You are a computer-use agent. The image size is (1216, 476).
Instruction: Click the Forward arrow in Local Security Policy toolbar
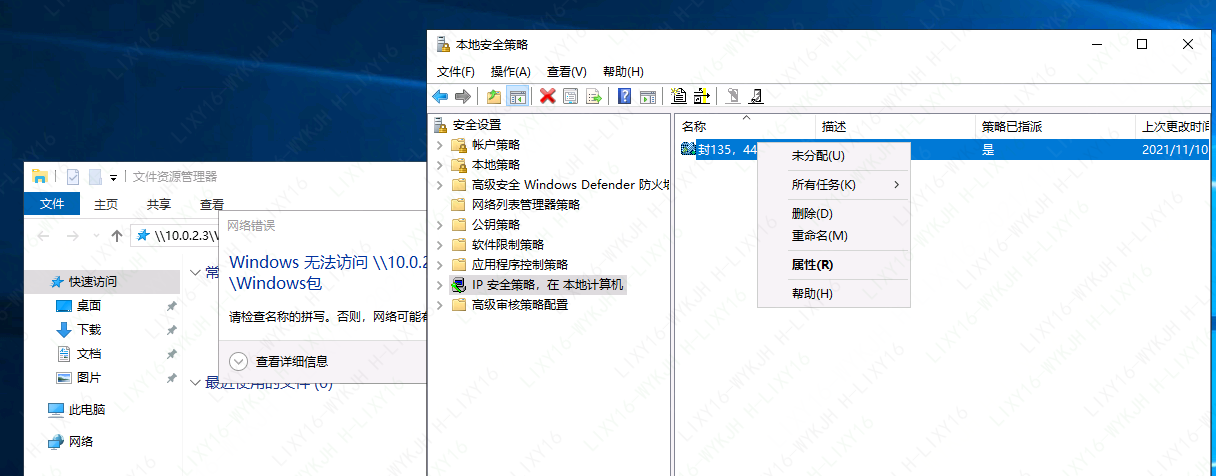462,96
